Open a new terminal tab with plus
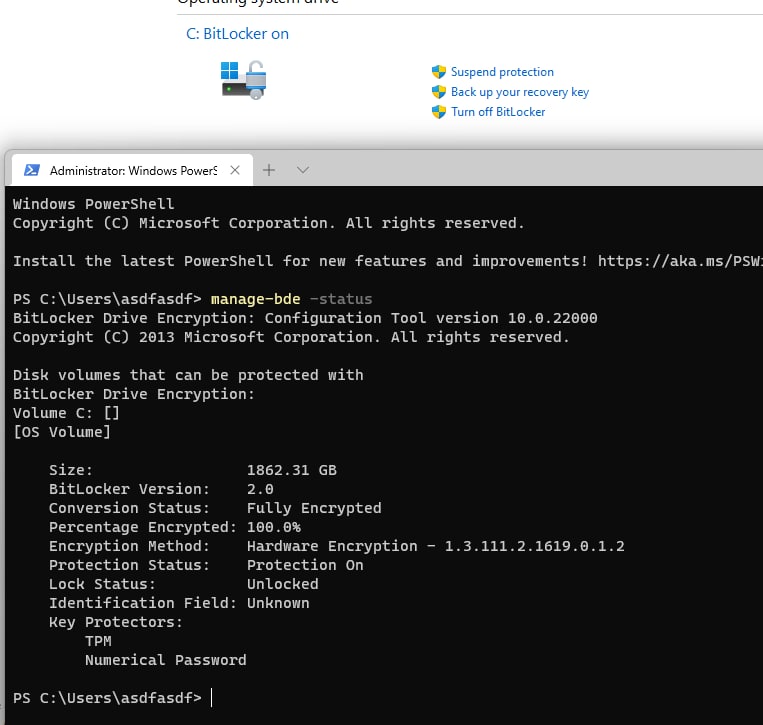This screenshot has width=763, height=725. pos(269,170)
